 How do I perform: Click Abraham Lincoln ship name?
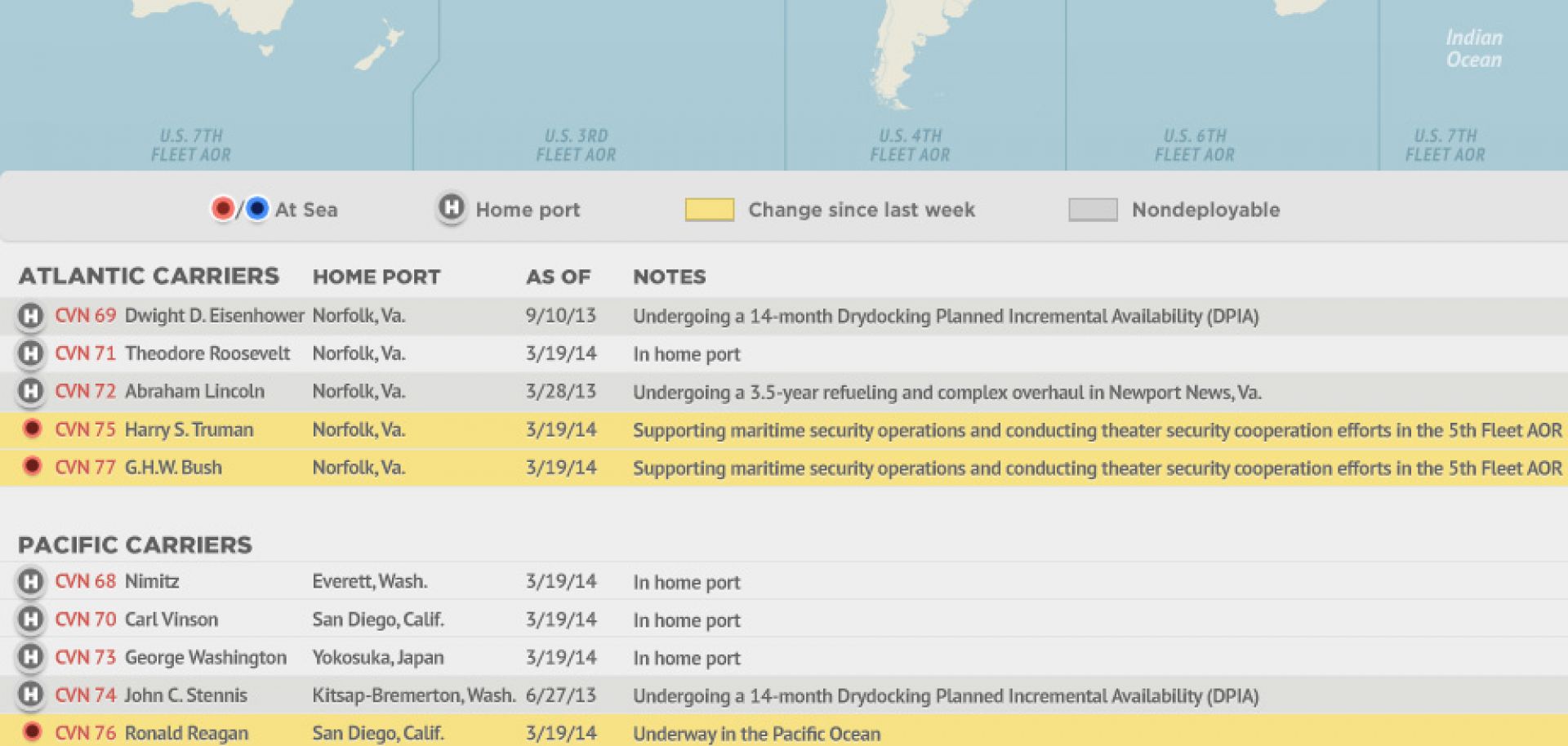(x=194, y=391)
